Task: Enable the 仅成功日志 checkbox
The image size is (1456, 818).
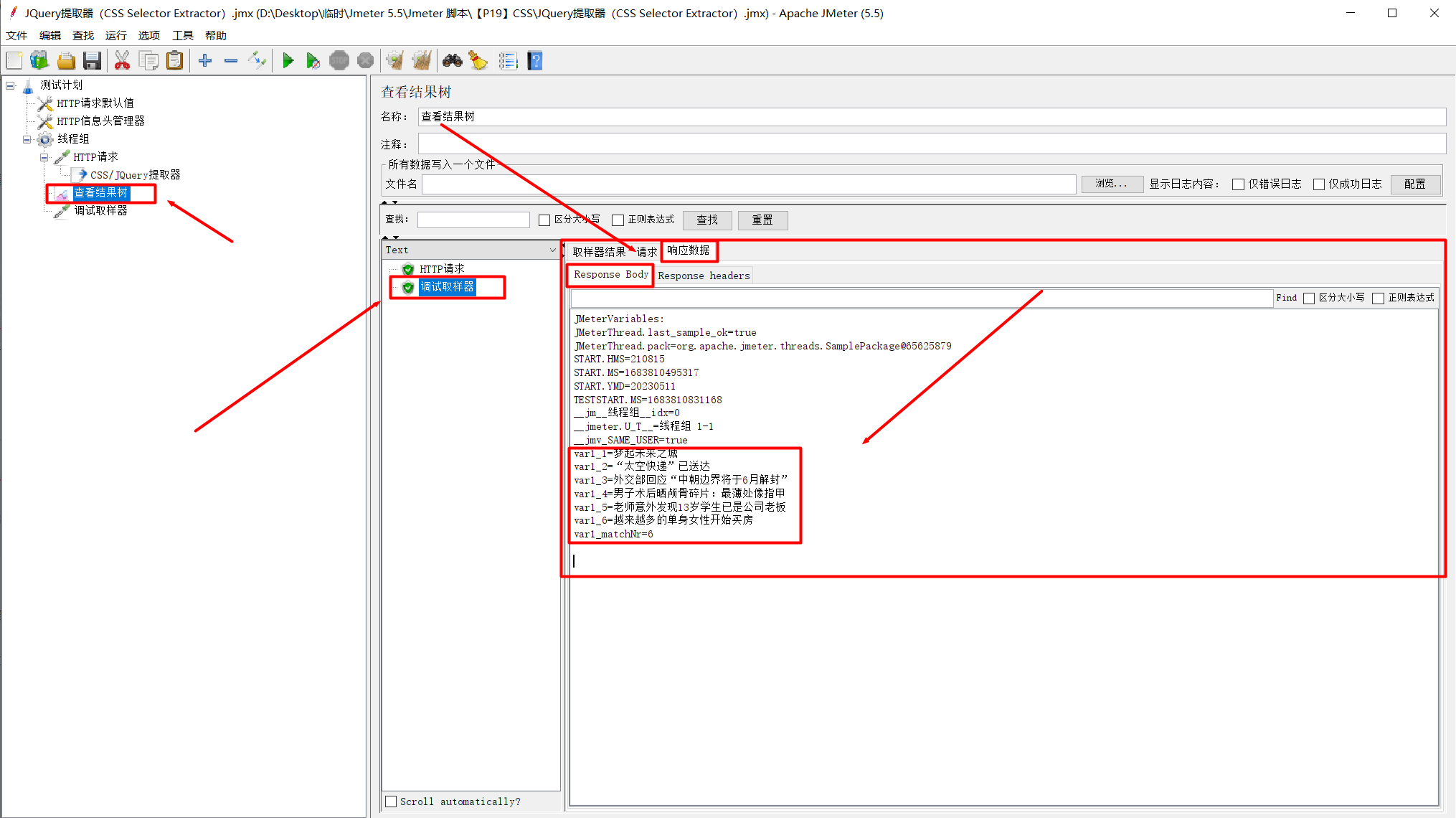Action: click(1318, 184)
